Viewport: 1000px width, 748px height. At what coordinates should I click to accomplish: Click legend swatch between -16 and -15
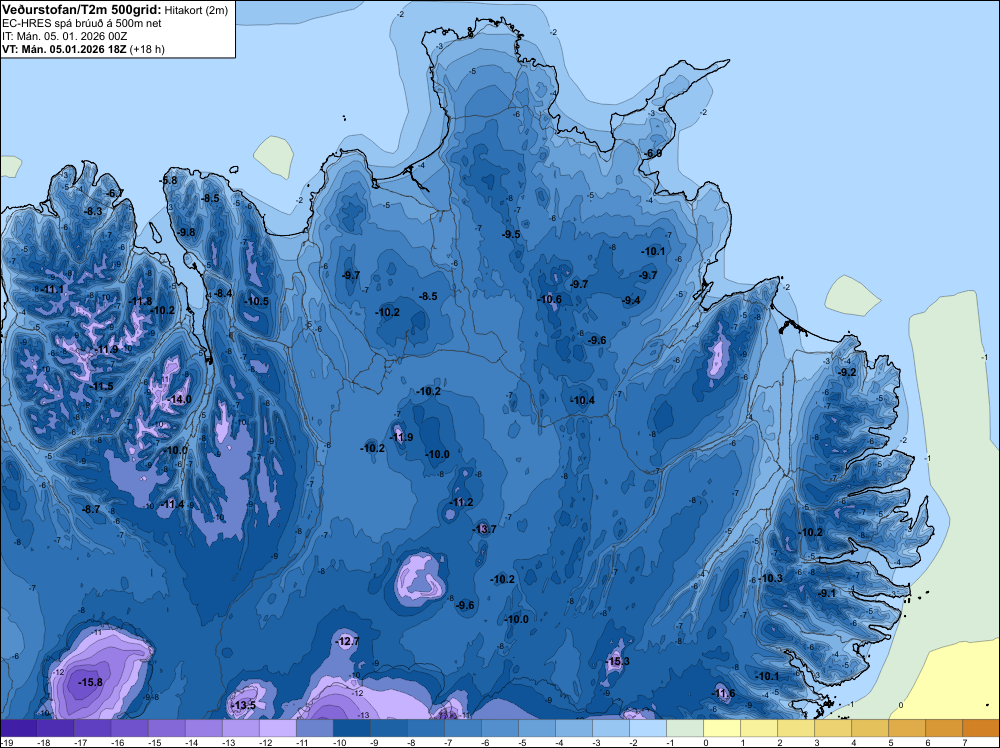pos(130,728)
